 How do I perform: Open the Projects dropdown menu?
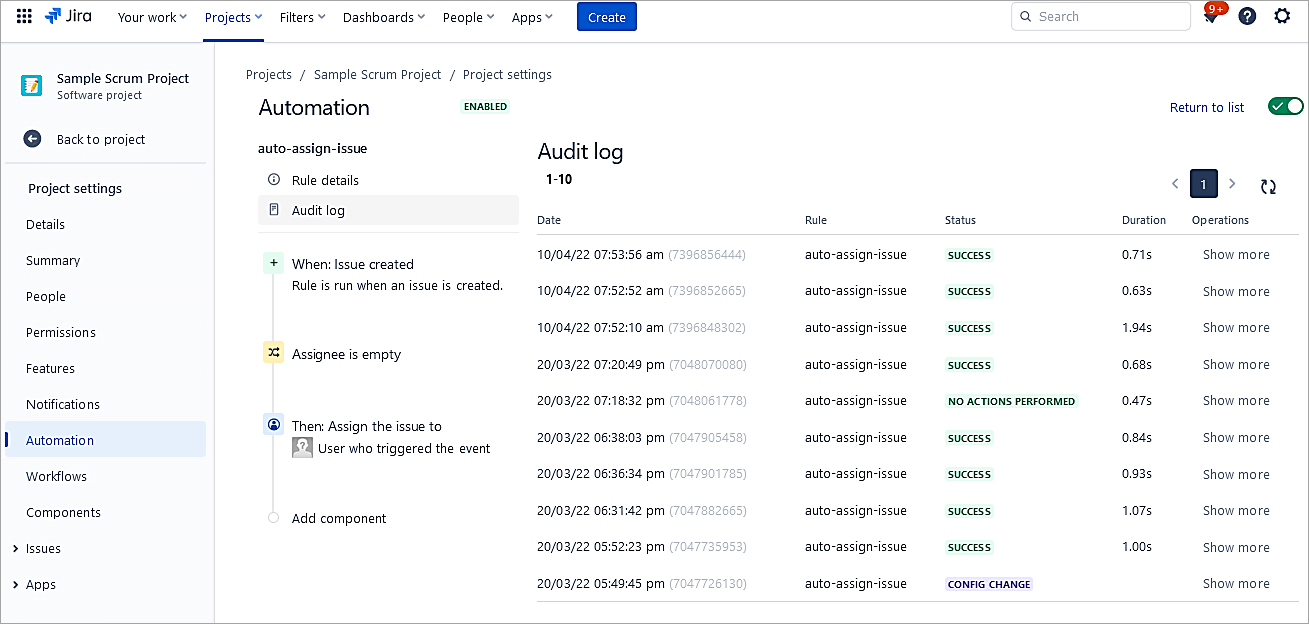click(x=233, y=17)
